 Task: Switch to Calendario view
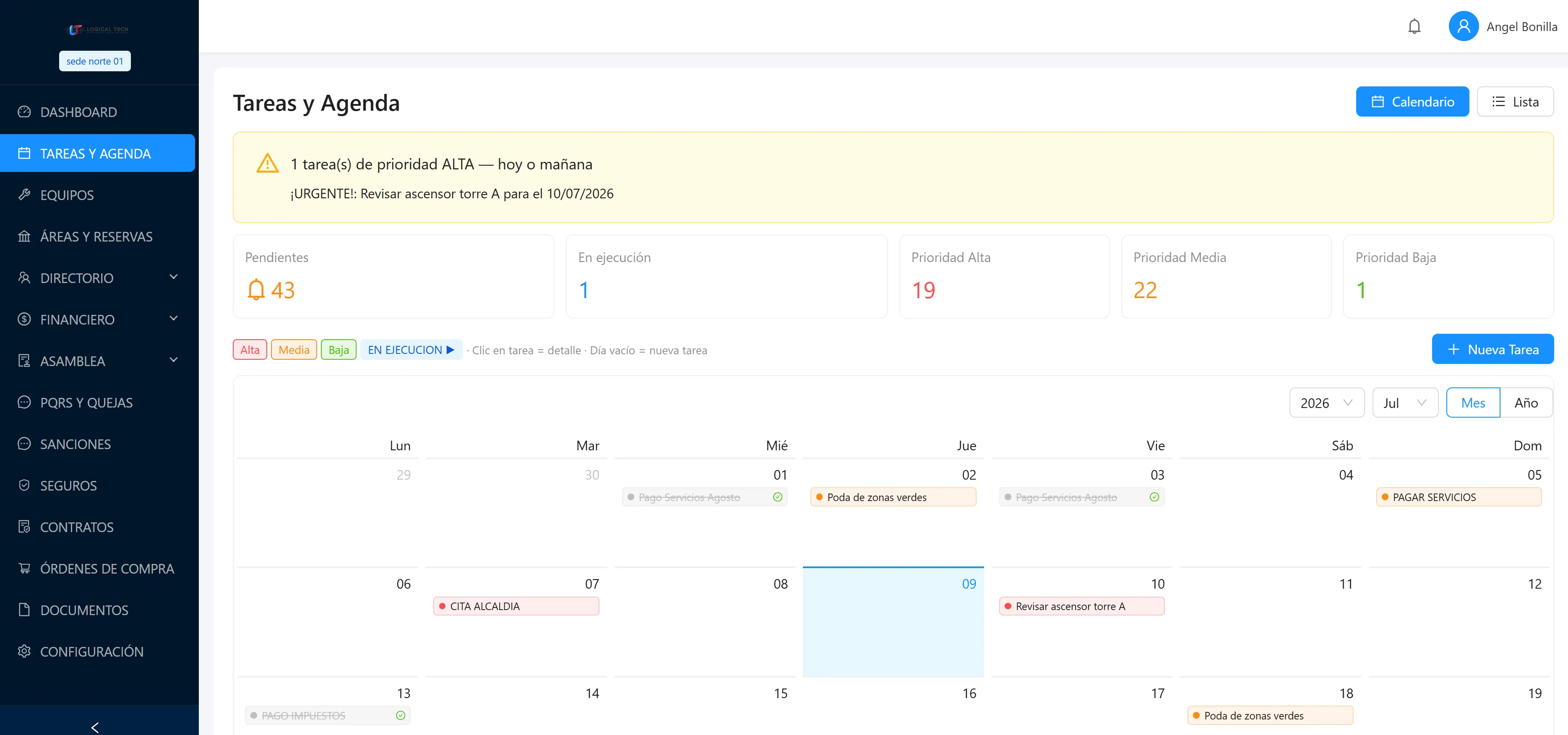coord(1412,101)
